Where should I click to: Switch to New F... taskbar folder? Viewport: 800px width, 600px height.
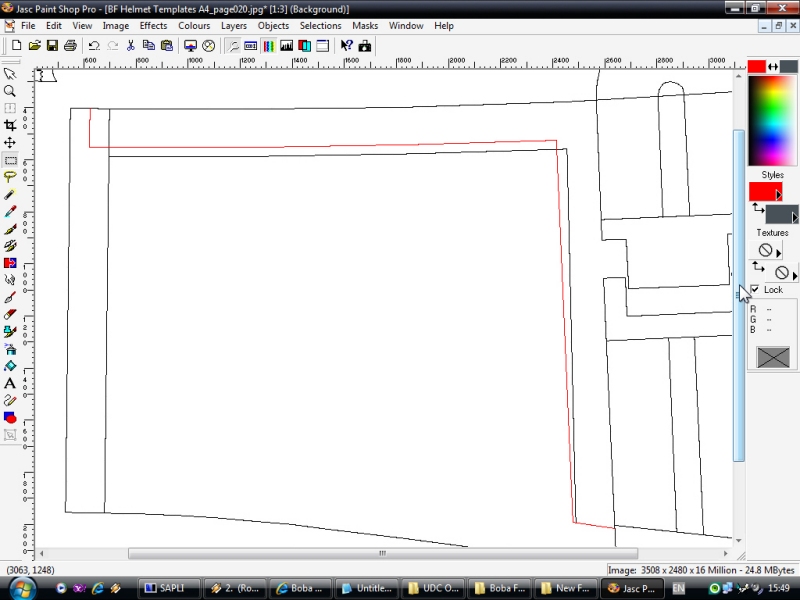pyautogui.click(x=565, y=588)
